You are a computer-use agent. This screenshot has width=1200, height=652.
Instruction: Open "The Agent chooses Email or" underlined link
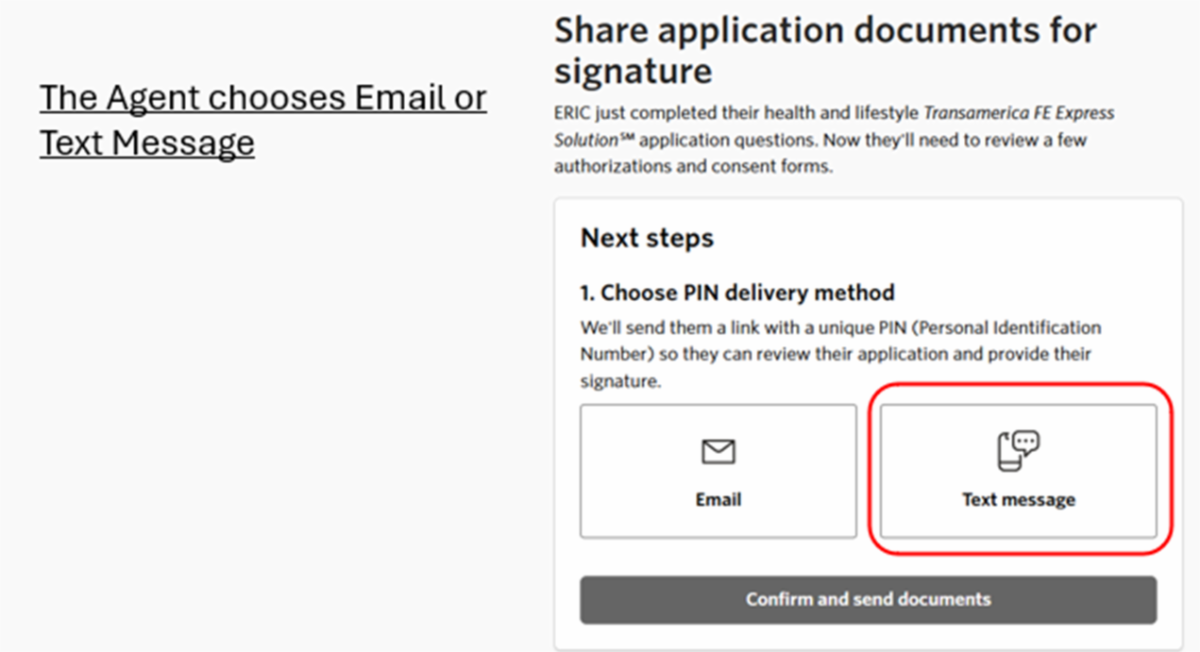pos(263,98)
